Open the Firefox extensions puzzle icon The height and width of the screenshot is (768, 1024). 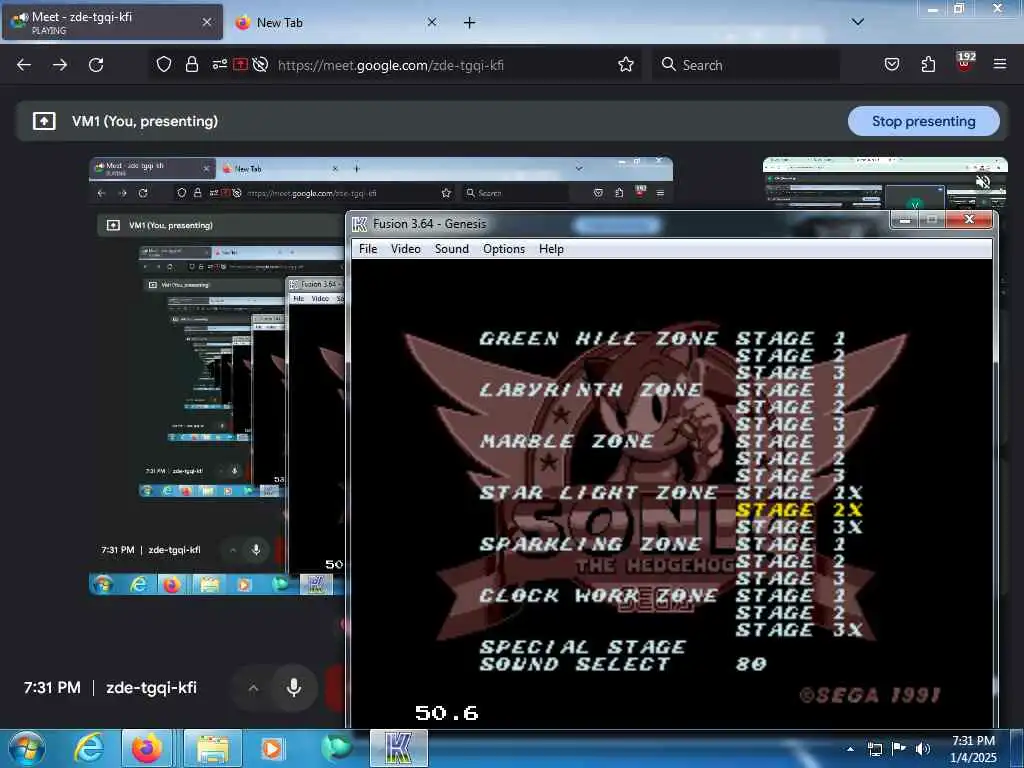(928, 64)
